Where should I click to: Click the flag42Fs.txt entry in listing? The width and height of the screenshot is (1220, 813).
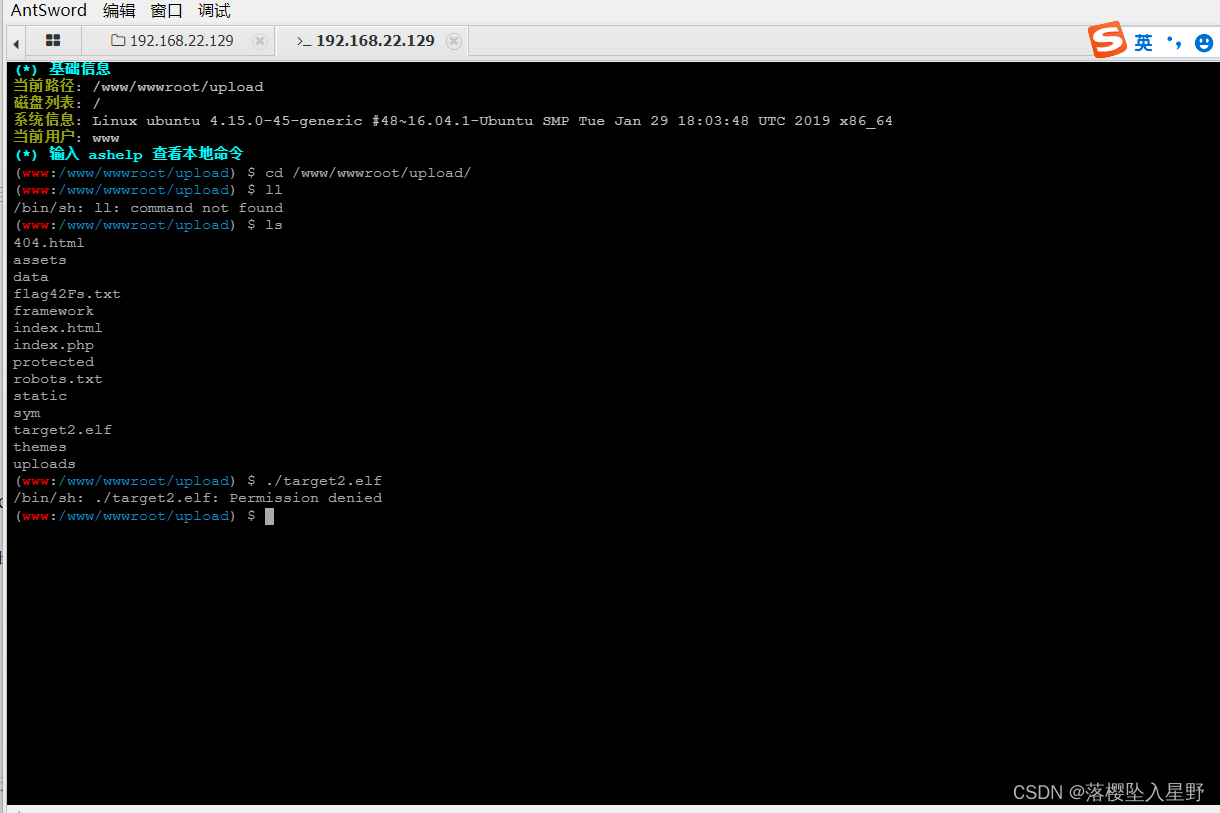coord(67,294)
